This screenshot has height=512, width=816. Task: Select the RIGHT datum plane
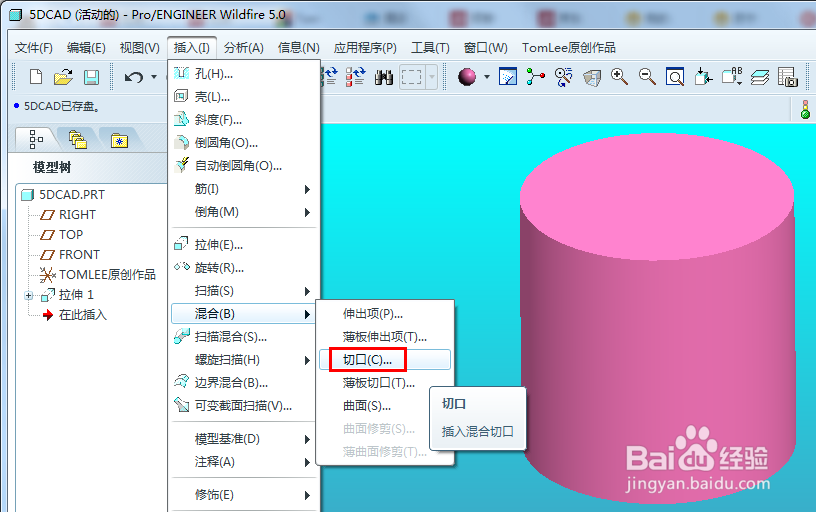click(77, 215)
